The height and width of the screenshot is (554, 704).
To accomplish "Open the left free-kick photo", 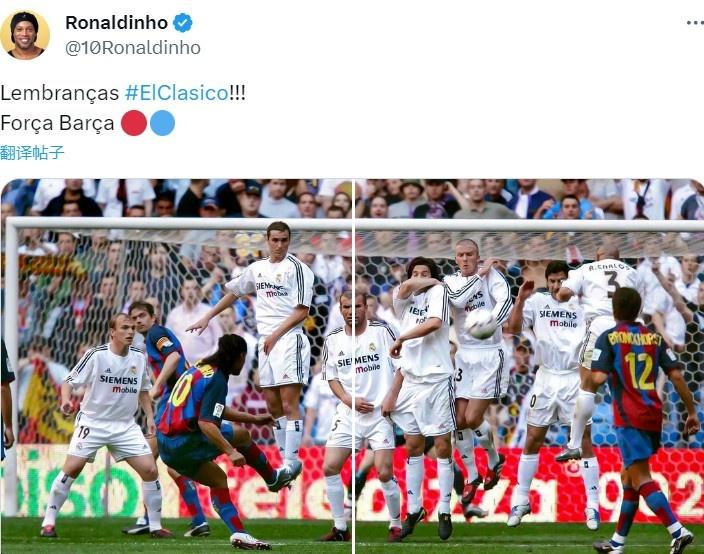I will [x=176, y=366].
